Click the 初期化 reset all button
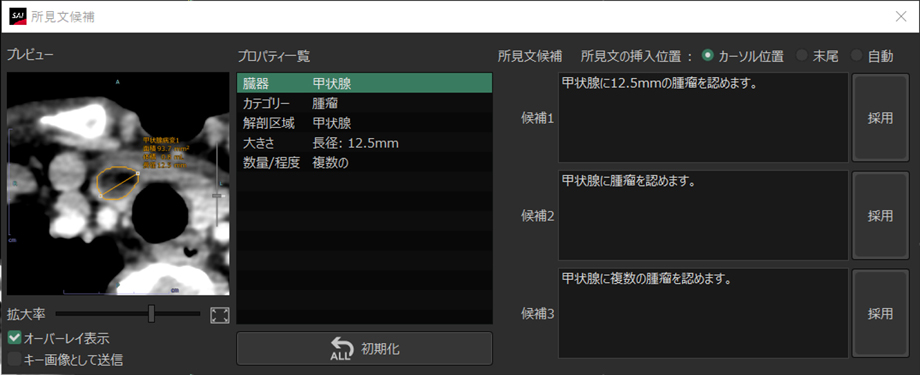 pos(364,349)
